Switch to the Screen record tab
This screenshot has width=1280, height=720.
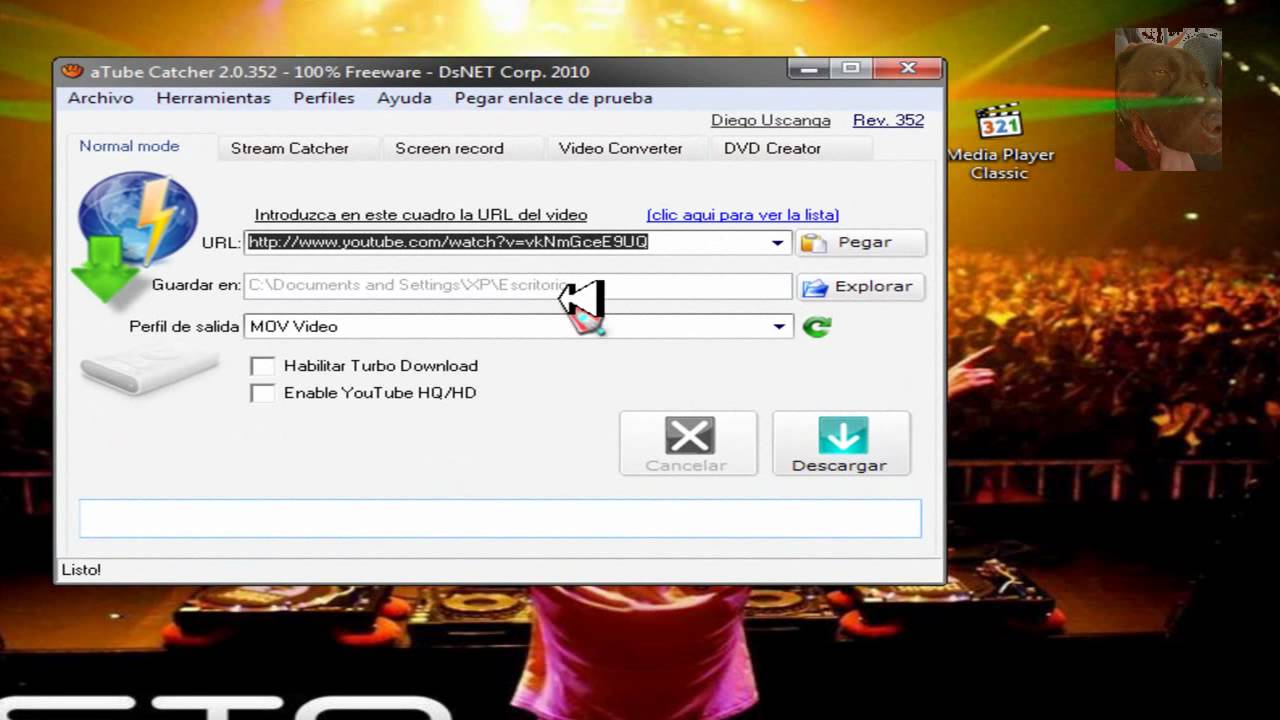point(449,148)
